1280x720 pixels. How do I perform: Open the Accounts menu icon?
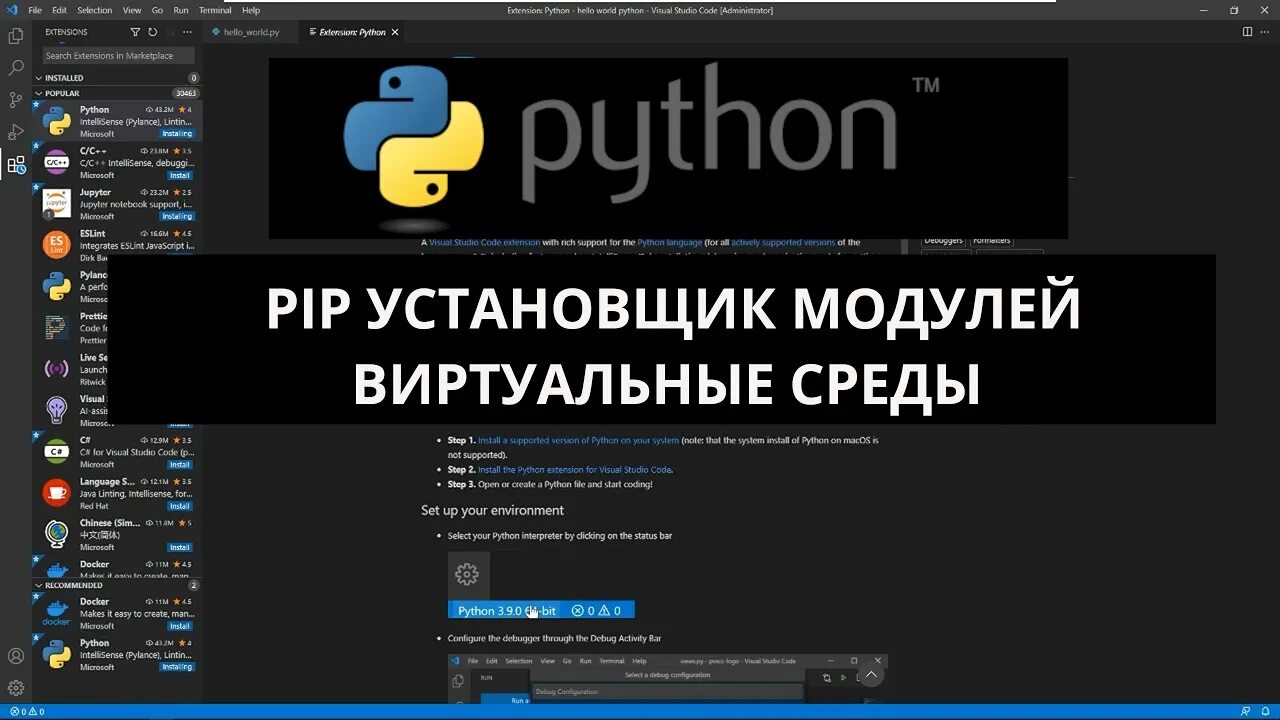coord(16,656)
